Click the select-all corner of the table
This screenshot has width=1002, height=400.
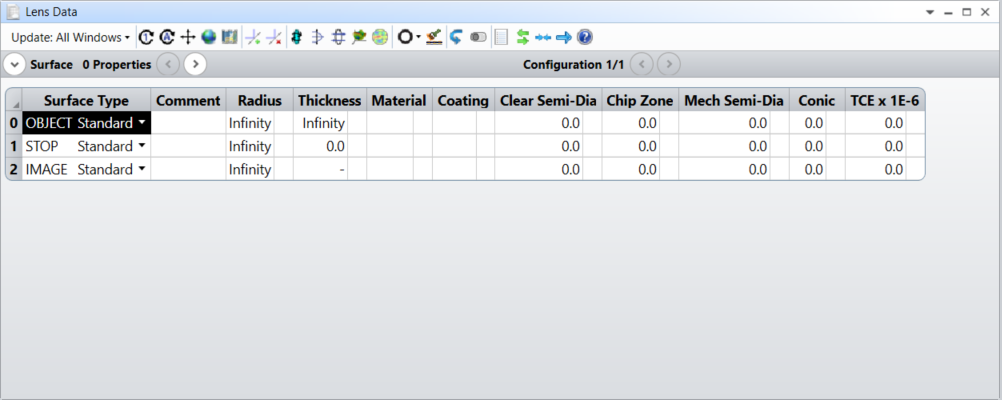[14, 100]
